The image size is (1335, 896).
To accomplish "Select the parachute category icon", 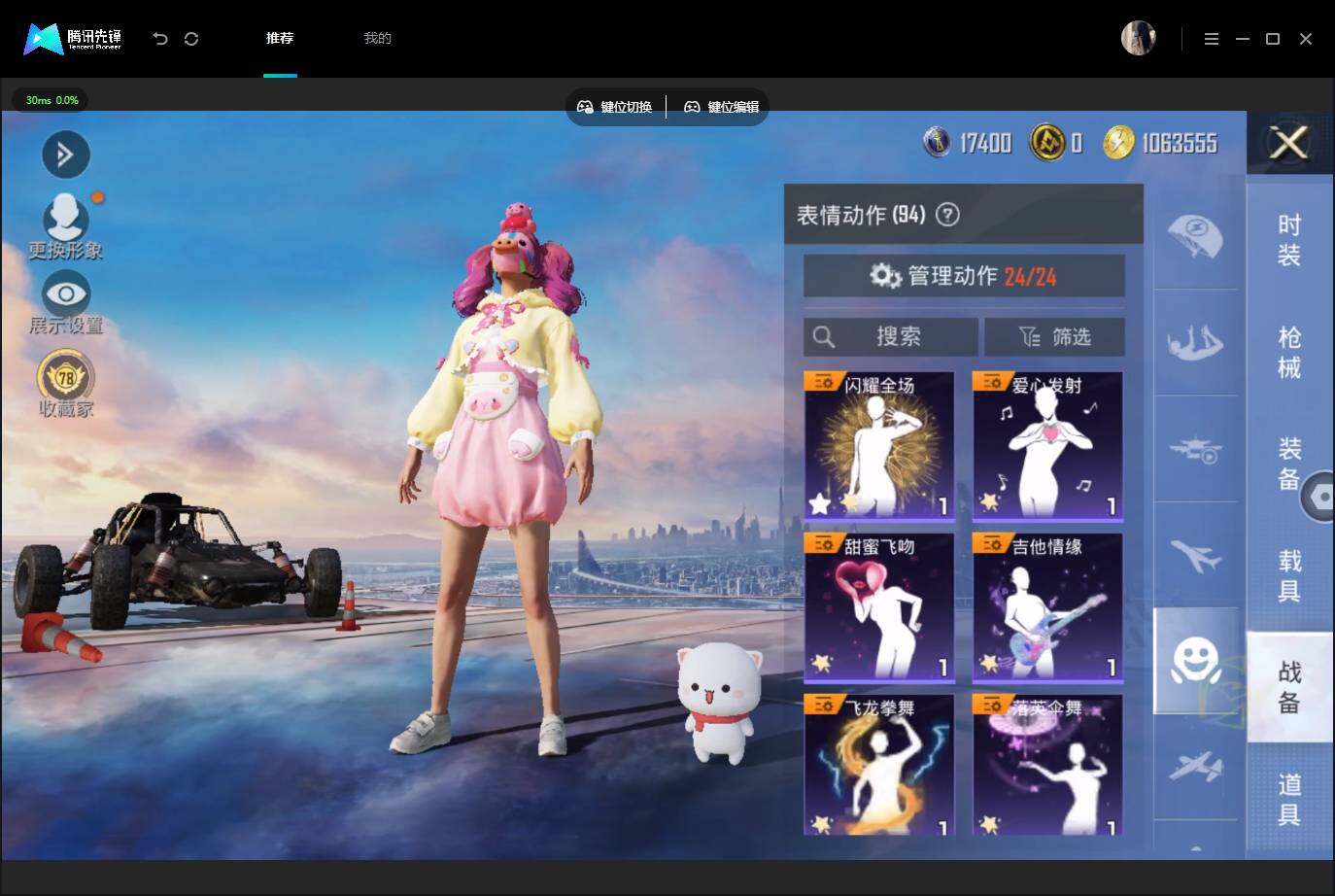I will click(x=1195, y=236).
